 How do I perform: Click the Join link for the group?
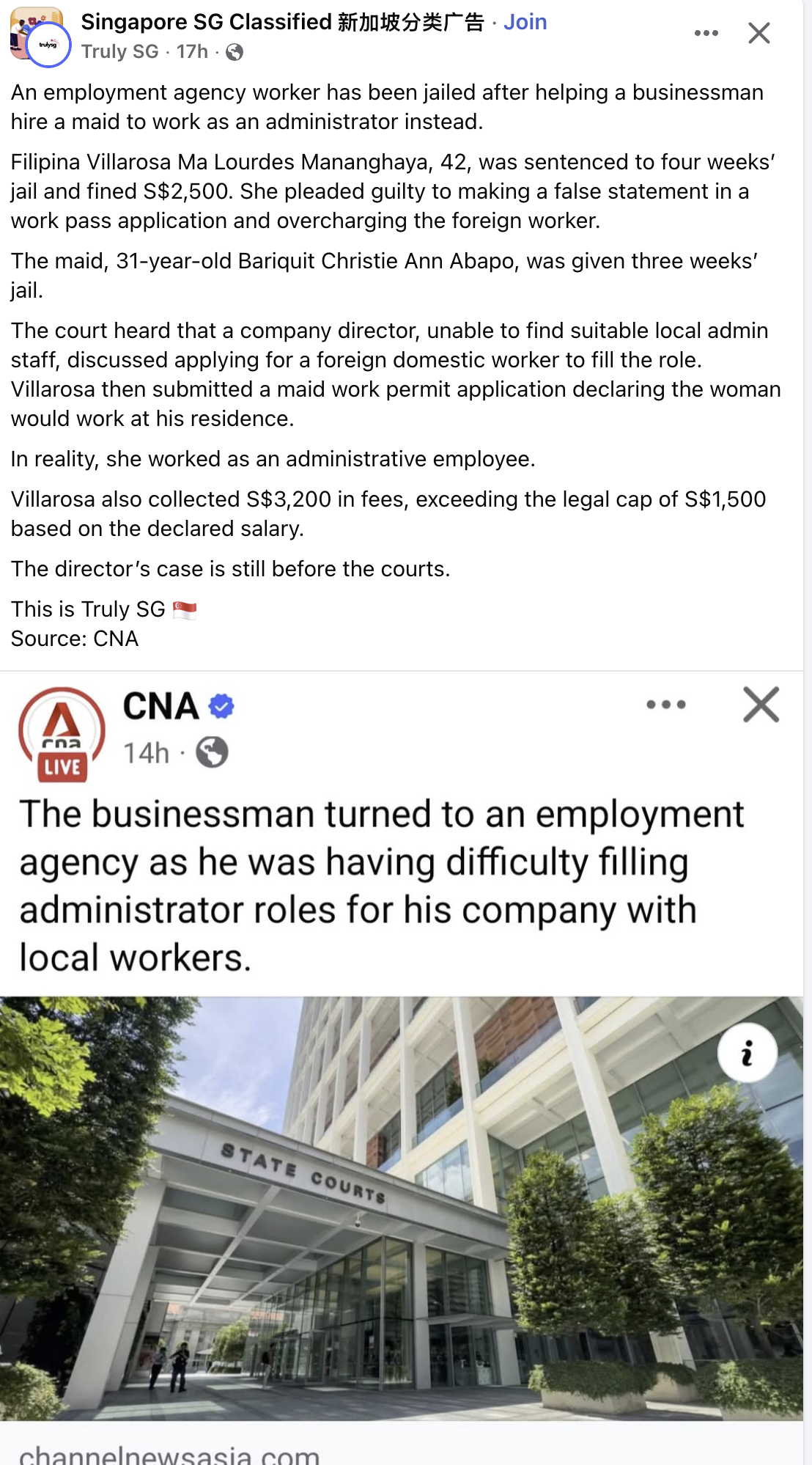tap(525, 22)
